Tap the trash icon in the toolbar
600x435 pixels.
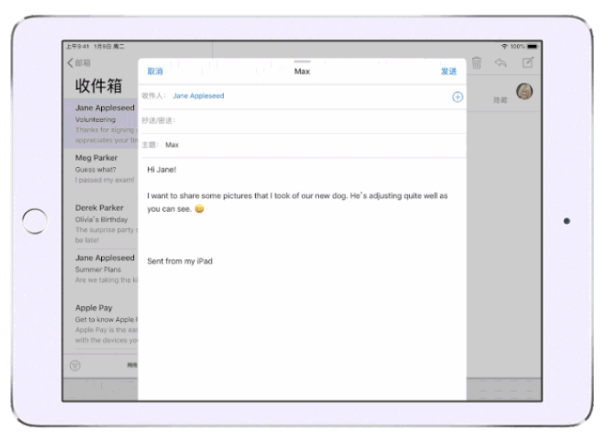click(477, 63)
